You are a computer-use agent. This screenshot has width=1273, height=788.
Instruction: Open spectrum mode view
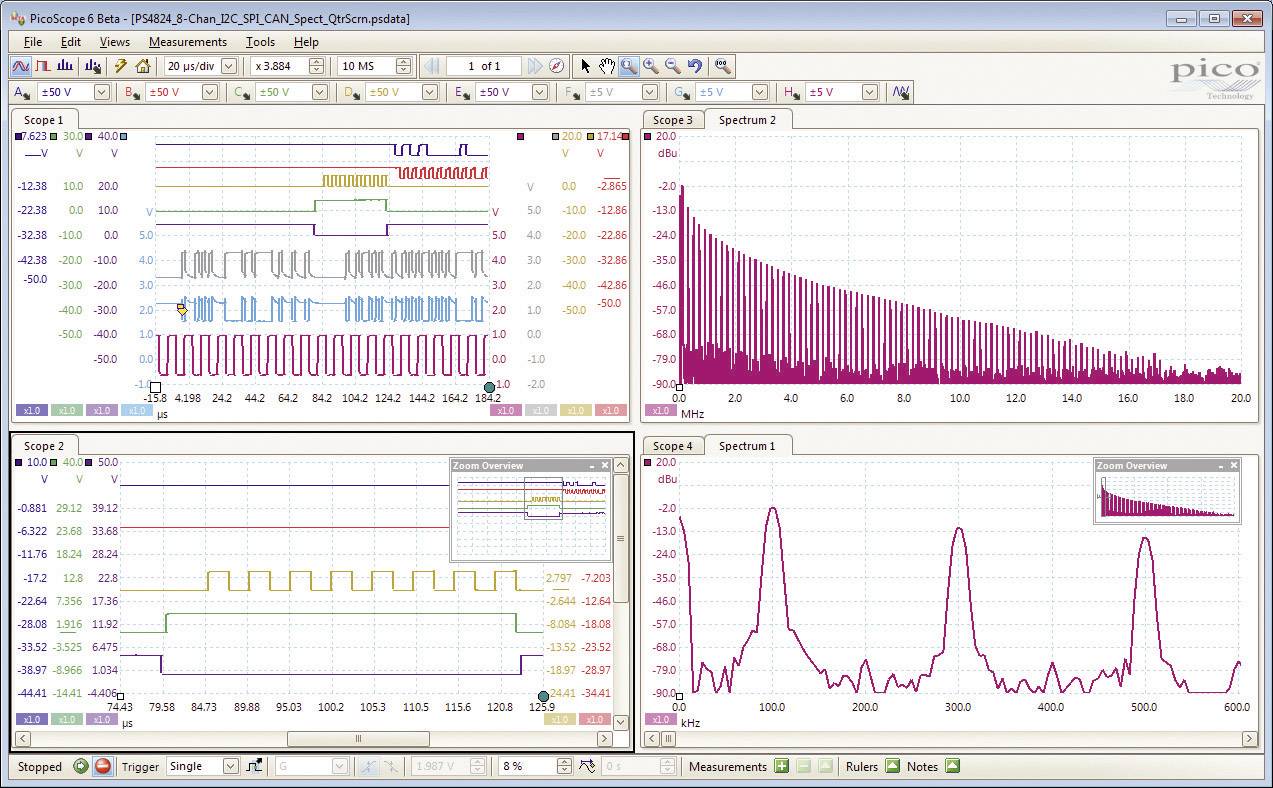click(x=65, y=66)
